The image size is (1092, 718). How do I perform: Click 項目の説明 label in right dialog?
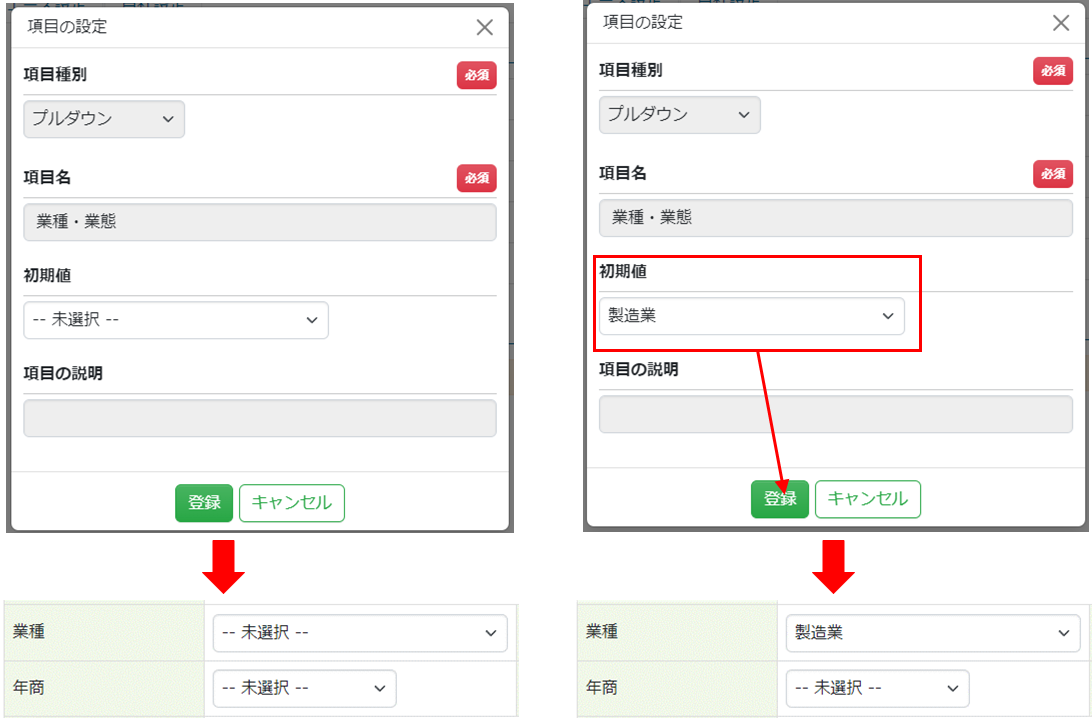pyautogui.click(x=639, y=370)
